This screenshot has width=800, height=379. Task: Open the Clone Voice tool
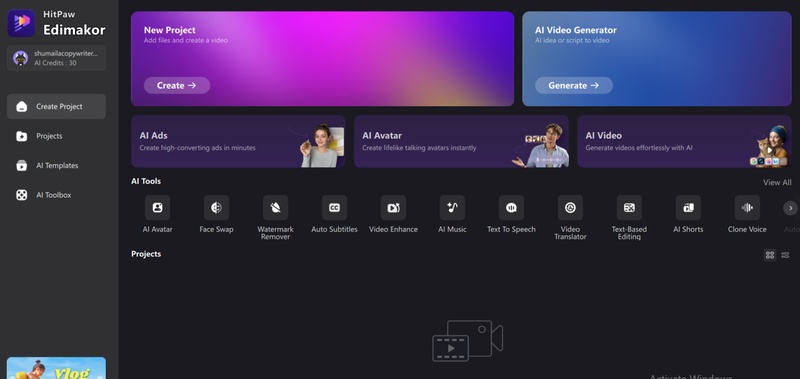(747, 208)
